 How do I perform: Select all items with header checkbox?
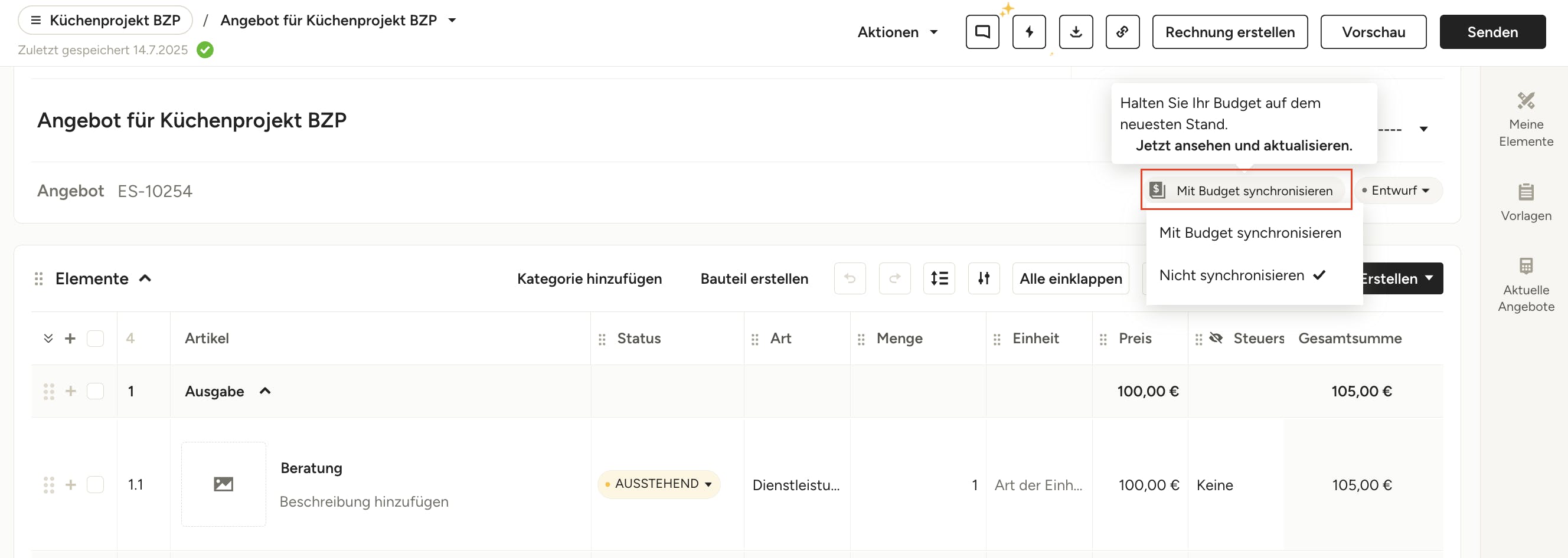pos(95,339)
